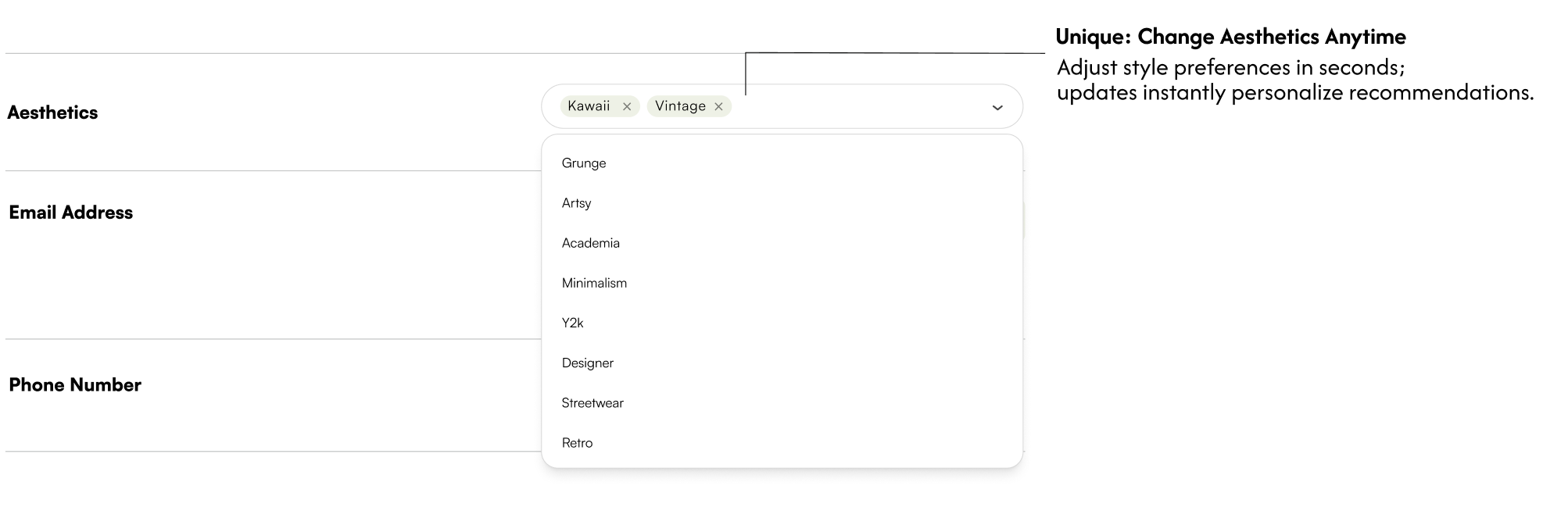Remove the Vintage tag via its × icon
This screenshot has height=511, width=1568.
(x=718, y=105)
